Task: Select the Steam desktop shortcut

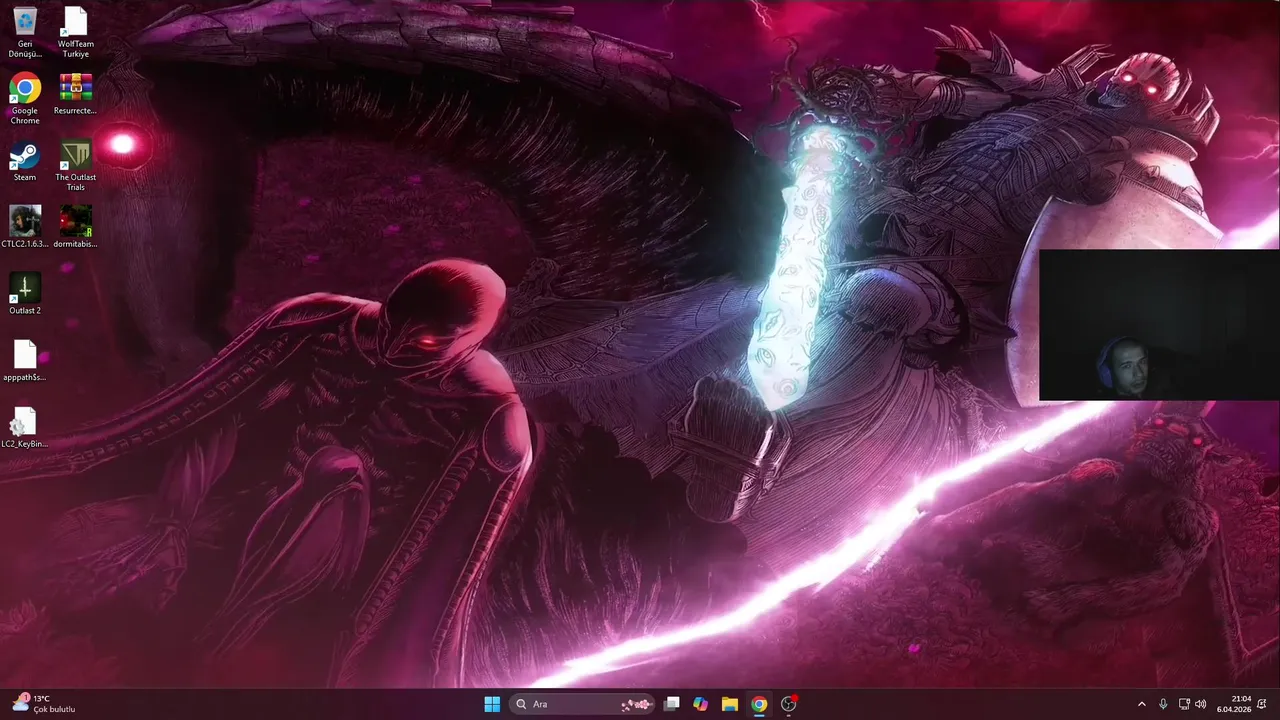Action: (x=25, y=161)
